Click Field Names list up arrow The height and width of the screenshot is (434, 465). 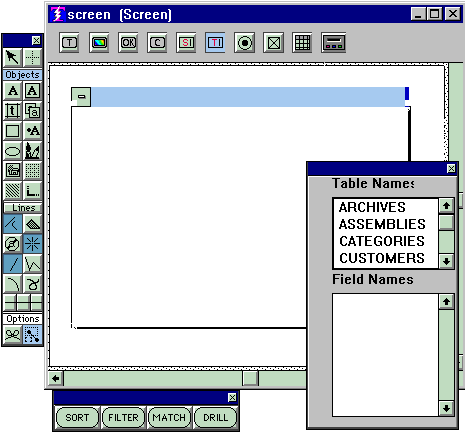(x=446, y=302)
